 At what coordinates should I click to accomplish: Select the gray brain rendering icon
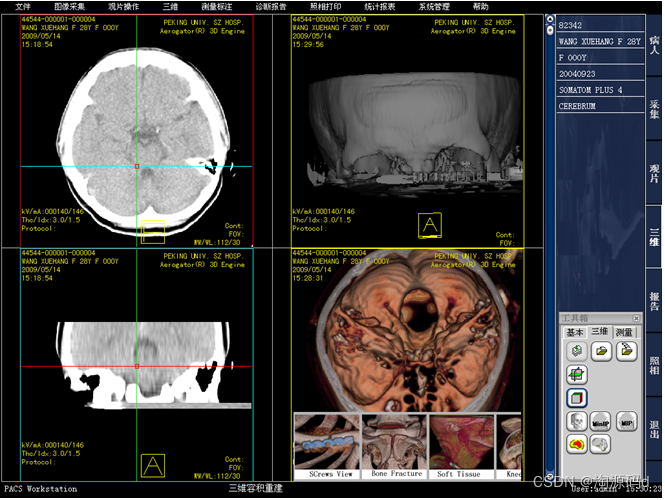coord(601,444)
